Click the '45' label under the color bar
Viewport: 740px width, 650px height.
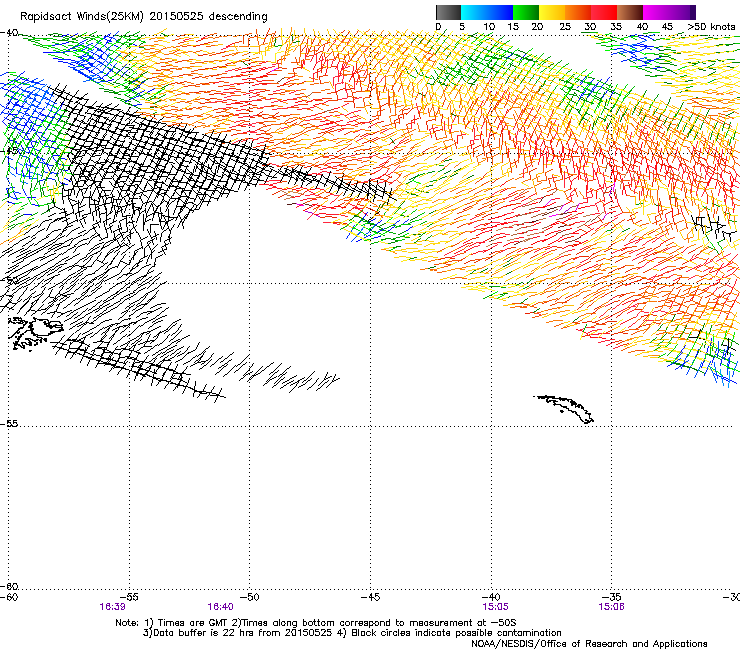click(x=667, y=26)
